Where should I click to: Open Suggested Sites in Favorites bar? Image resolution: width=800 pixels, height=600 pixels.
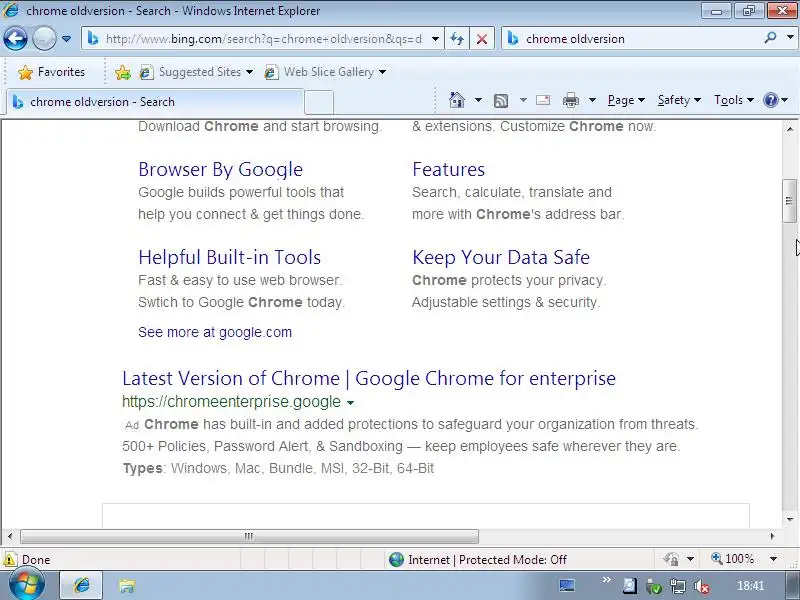tap(190, 72)
